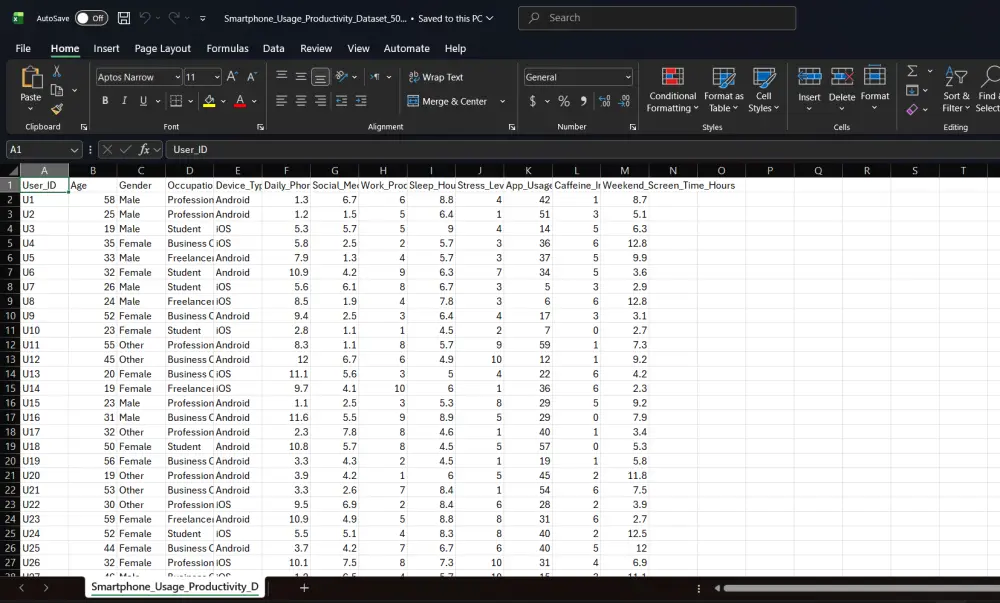
Task: Expand the Merge & Center dropdown arrow
Action: tap(503, 101)
